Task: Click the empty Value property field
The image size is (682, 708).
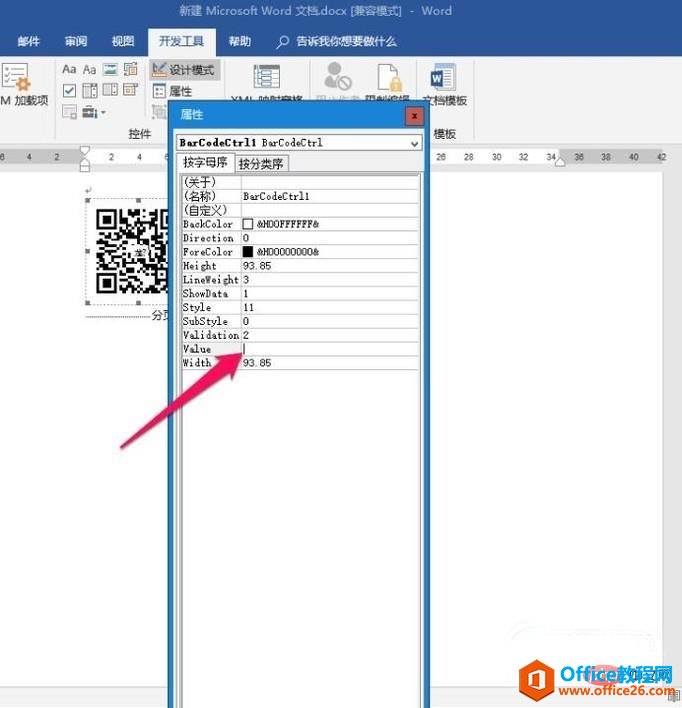Action: pos(330,349)
